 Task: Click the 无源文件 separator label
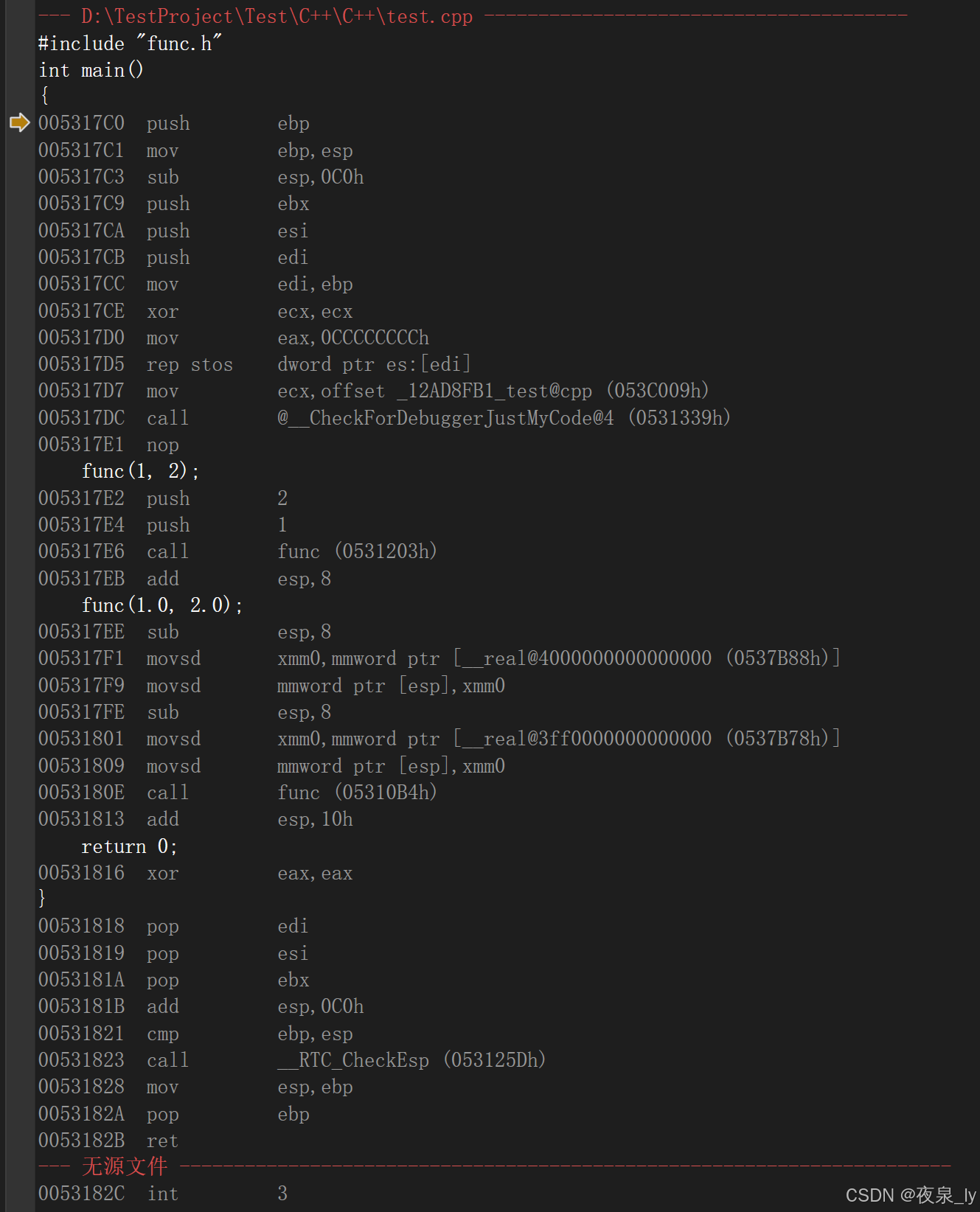pos(125,1166)
